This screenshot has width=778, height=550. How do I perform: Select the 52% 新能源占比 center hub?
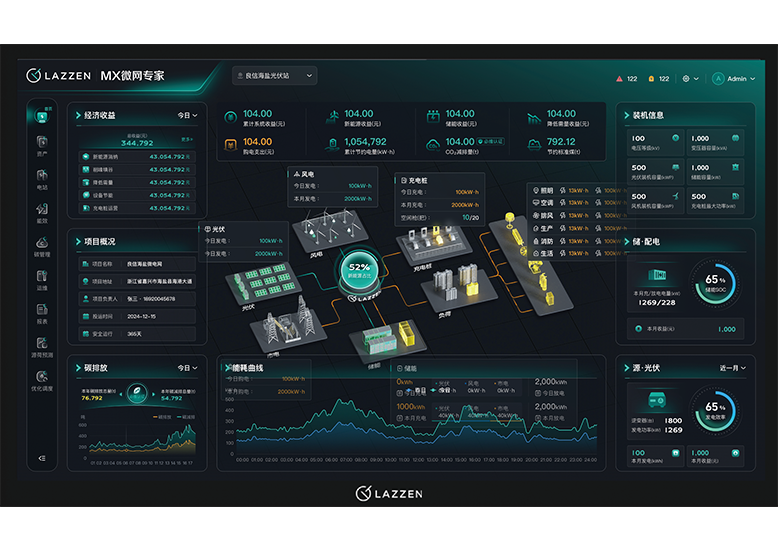tap(359, 271)
